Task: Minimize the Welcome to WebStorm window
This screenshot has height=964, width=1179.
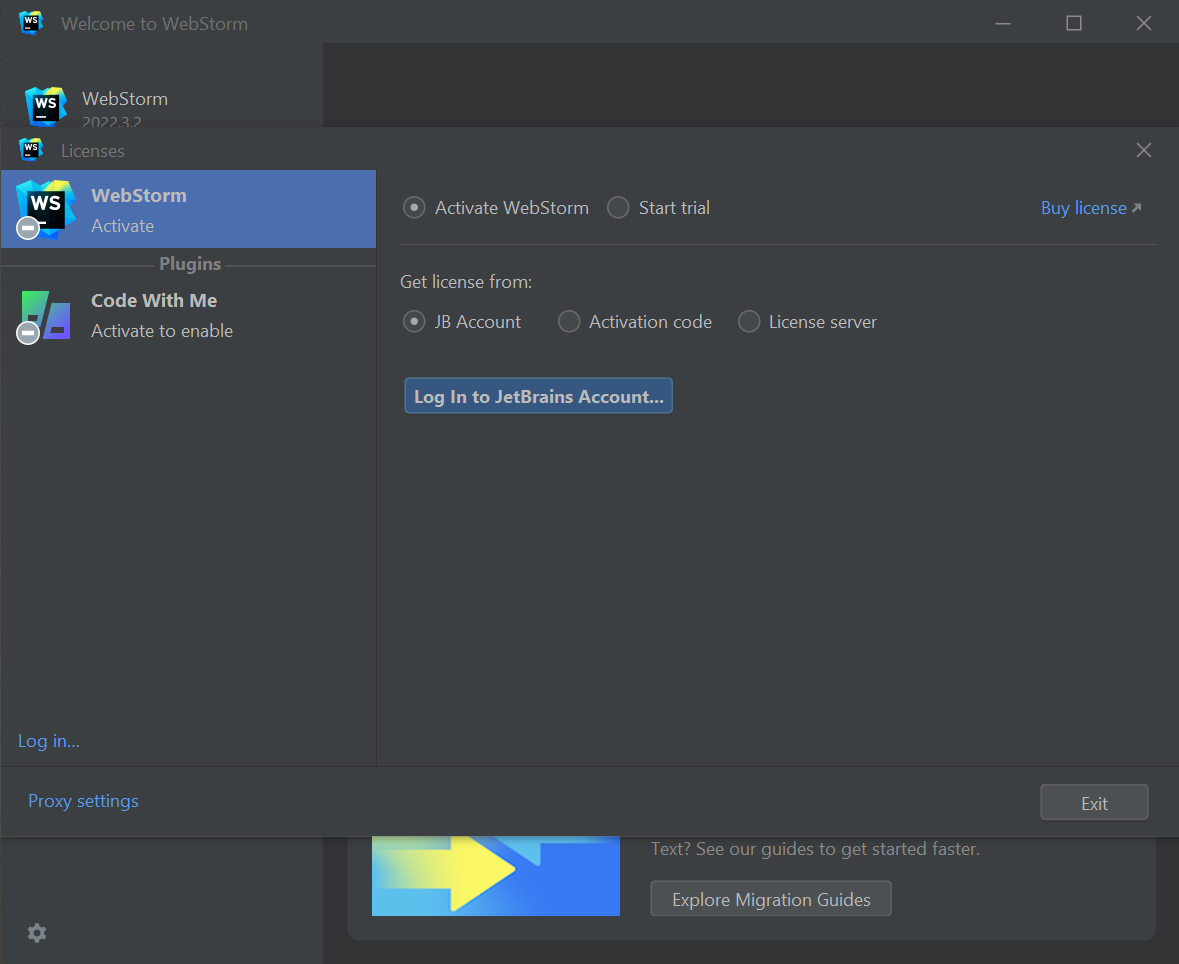Action: [1003, 23]
